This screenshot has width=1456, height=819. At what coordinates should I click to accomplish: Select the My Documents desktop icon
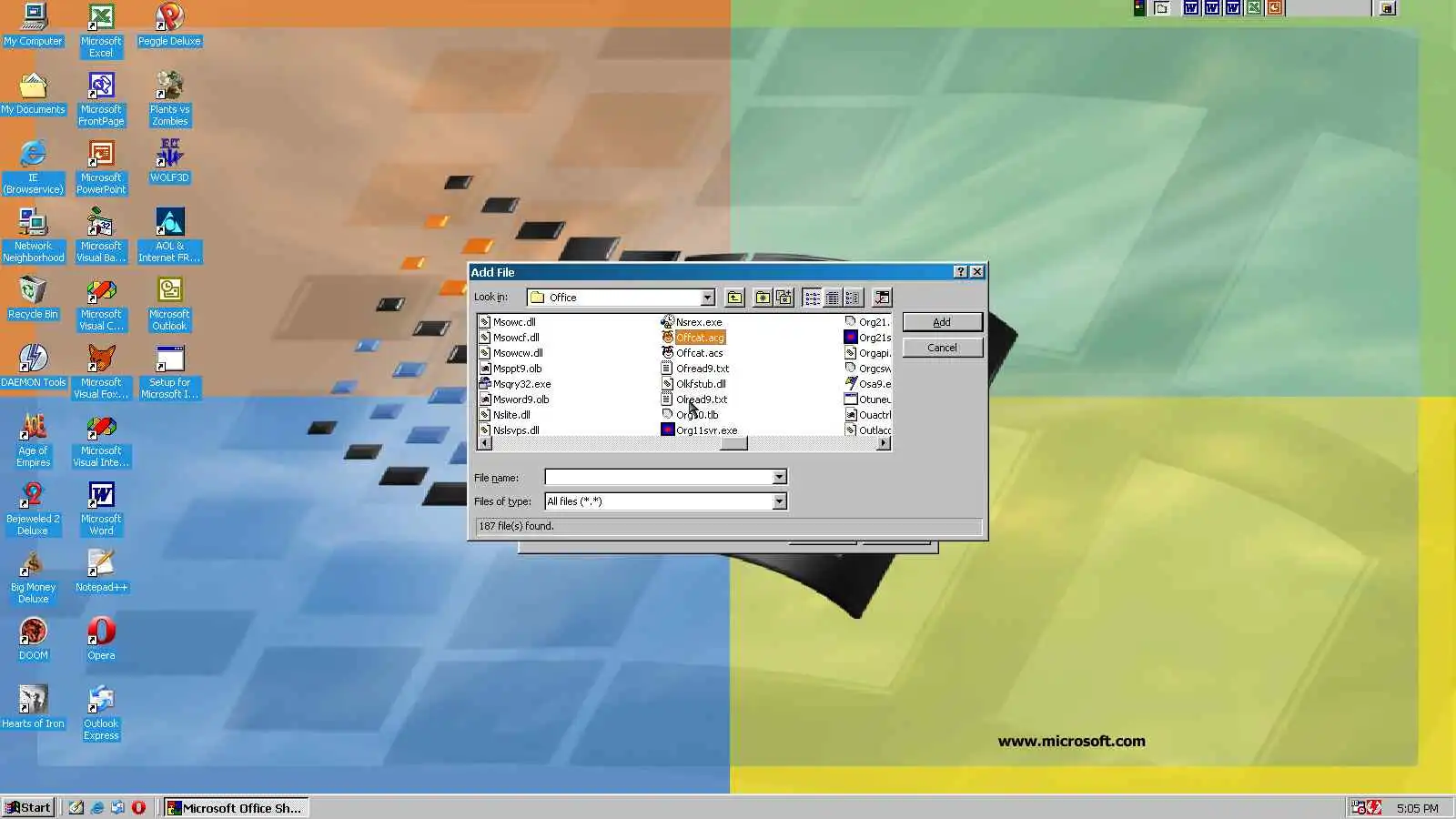34,94
